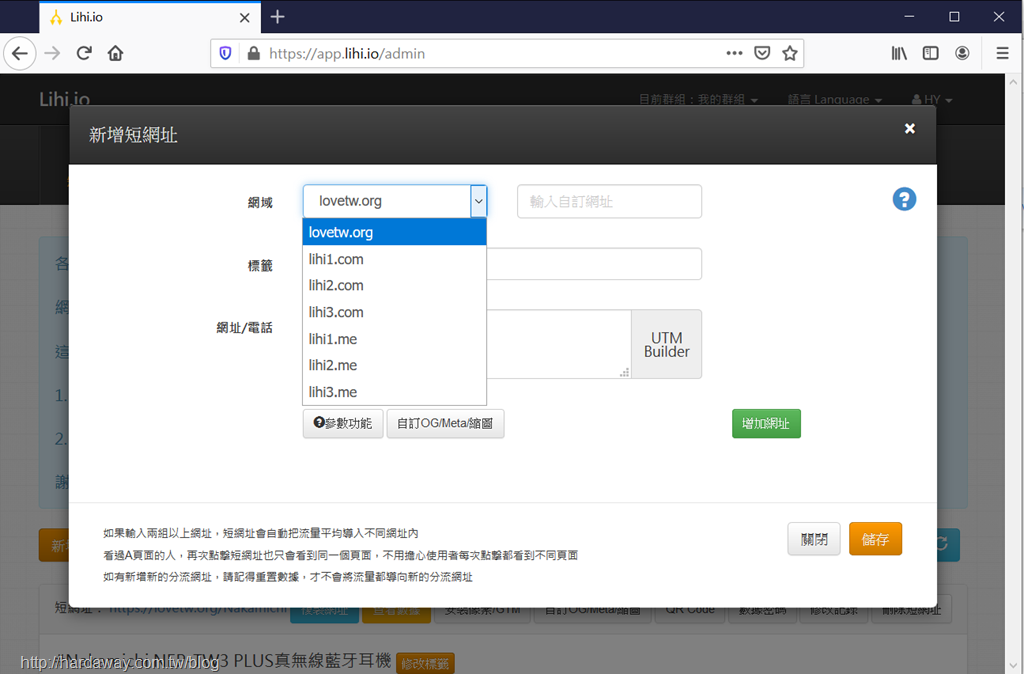Click the green 增加網址 button
The height and width of the screenshot is (674, 1024).
[x=766, y=423]
